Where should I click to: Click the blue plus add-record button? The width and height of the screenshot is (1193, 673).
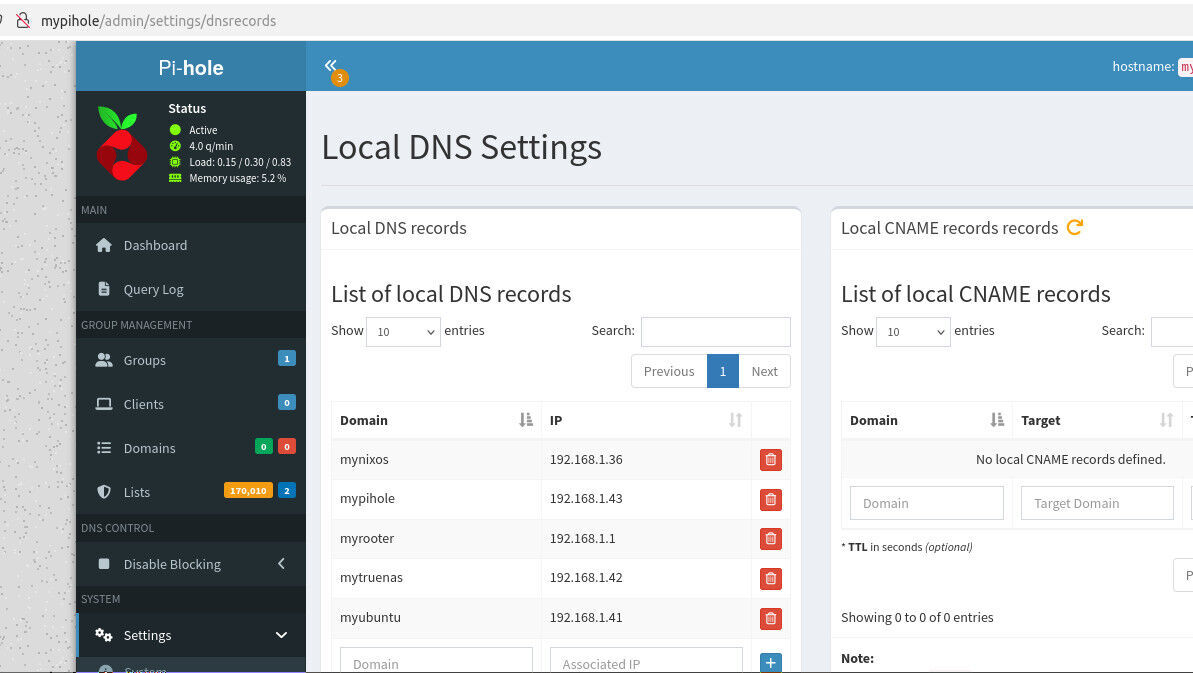770,662
